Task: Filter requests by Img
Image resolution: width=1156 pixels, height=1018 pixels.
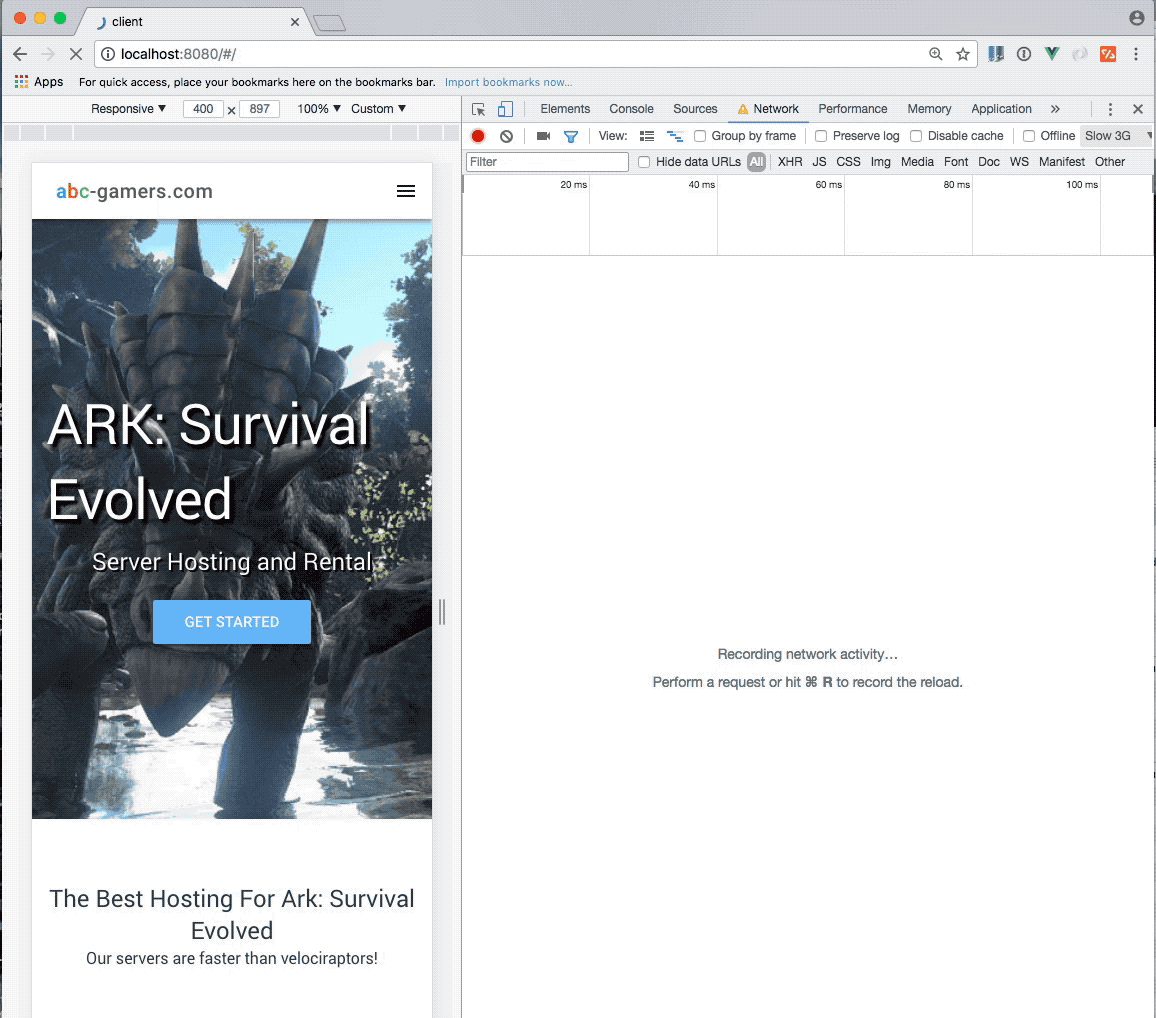Action: point(880,161)
